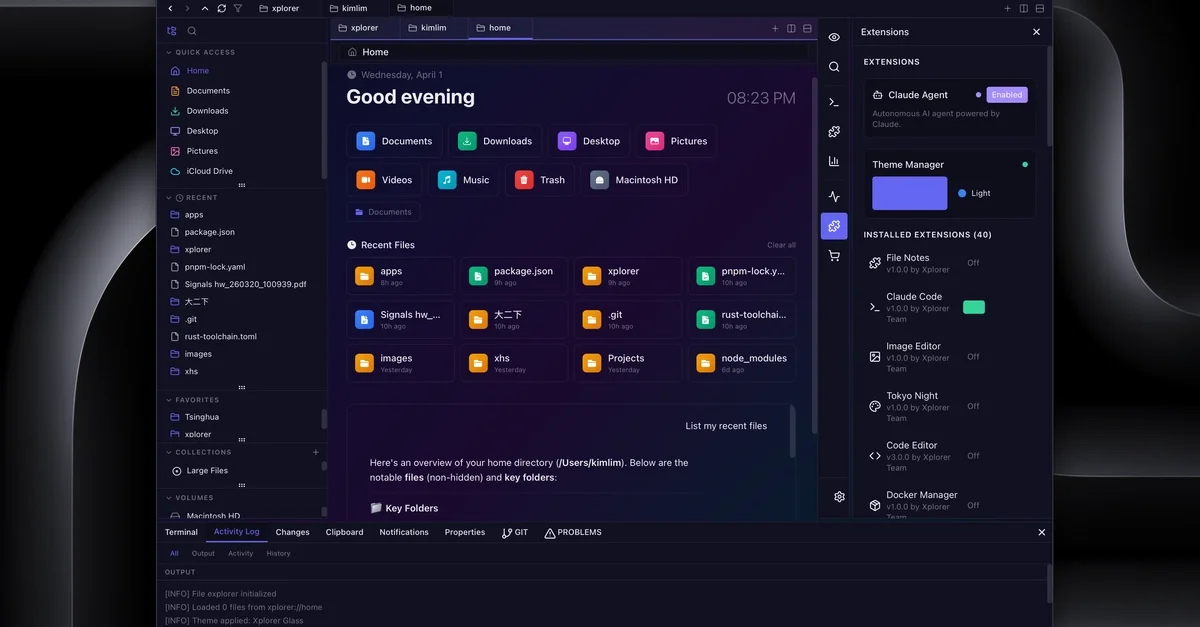Open the Downloads tile on home page
1200x627 pixels.
click(x=495, y=141)
